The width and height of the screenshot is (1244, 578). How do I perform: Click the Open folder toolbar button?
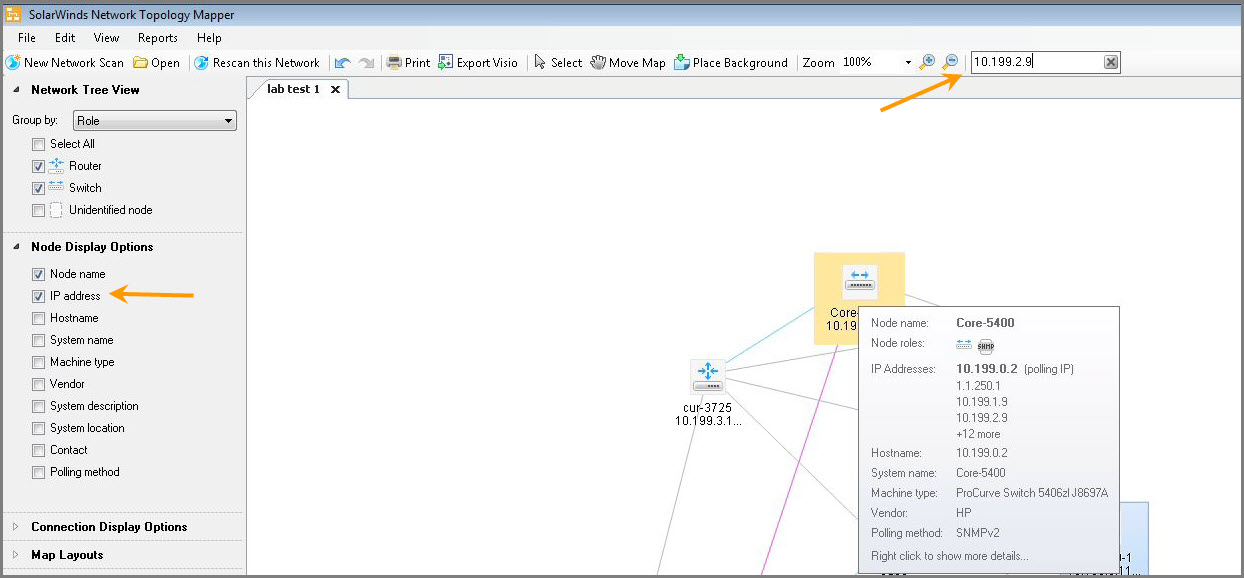click(157, 62)
